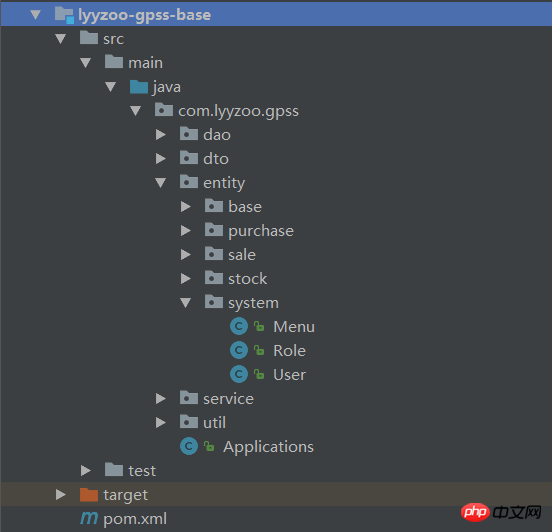Expand the dao package
This screenshot has height=532, width=552.
[x=161, y=134]
